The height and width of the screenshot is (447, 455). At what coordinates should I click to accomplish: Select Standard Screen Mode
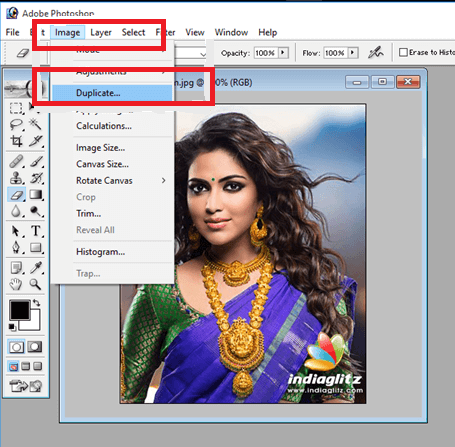pos(13,367)
